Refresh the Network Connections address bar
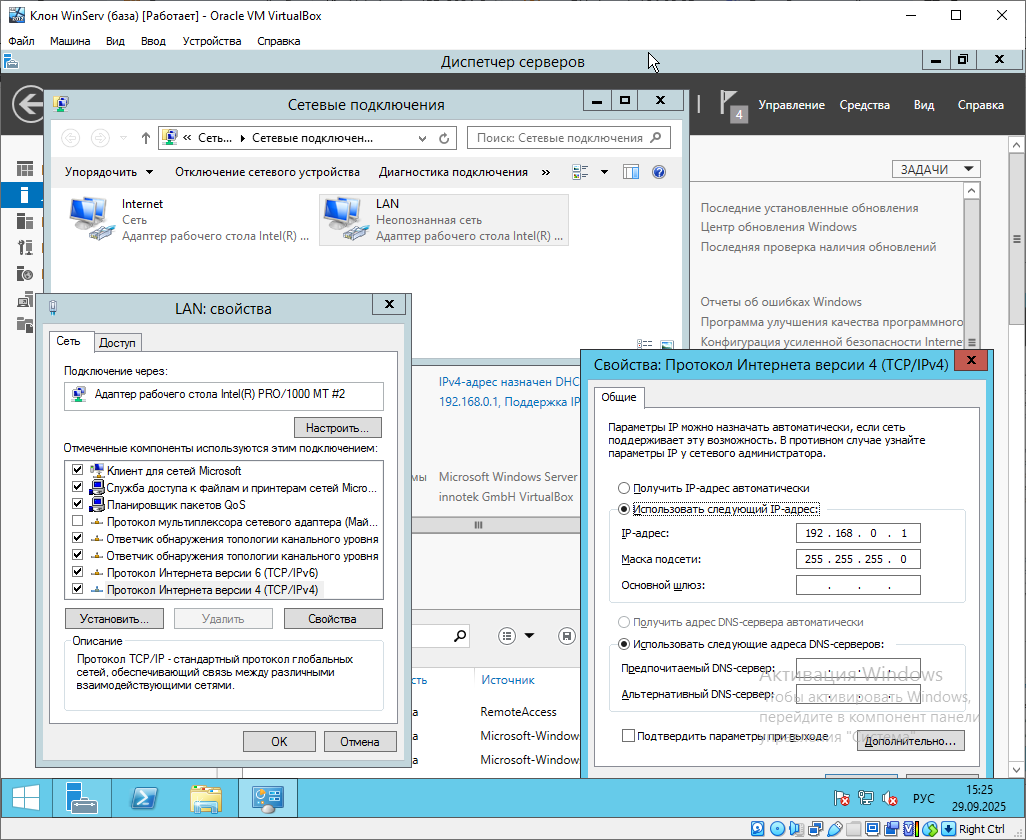The image size is (1026, 840). (x=444, y=138)
